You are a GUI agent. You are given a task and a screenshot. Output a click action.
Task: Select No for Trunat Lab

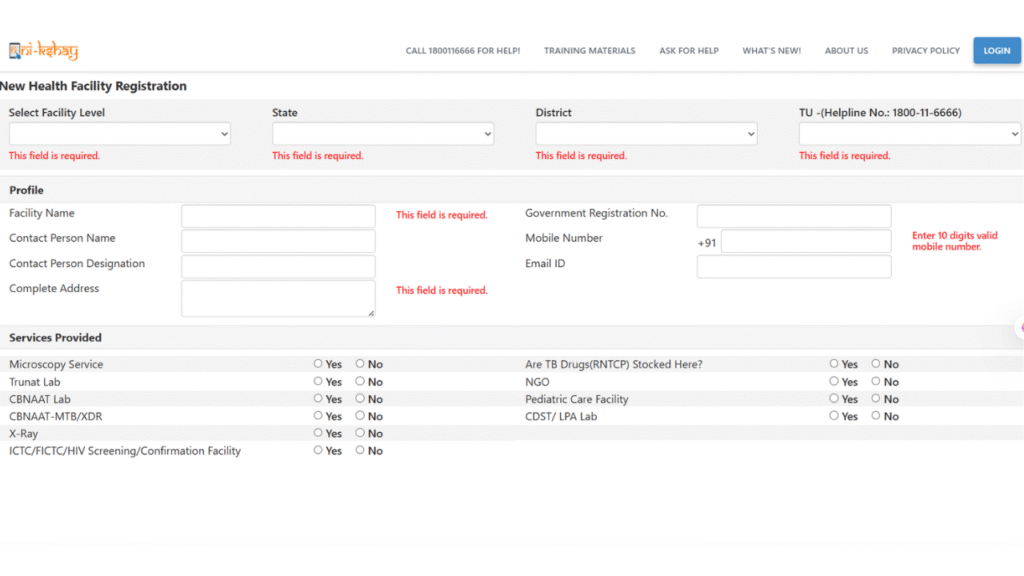click(361, 381)
